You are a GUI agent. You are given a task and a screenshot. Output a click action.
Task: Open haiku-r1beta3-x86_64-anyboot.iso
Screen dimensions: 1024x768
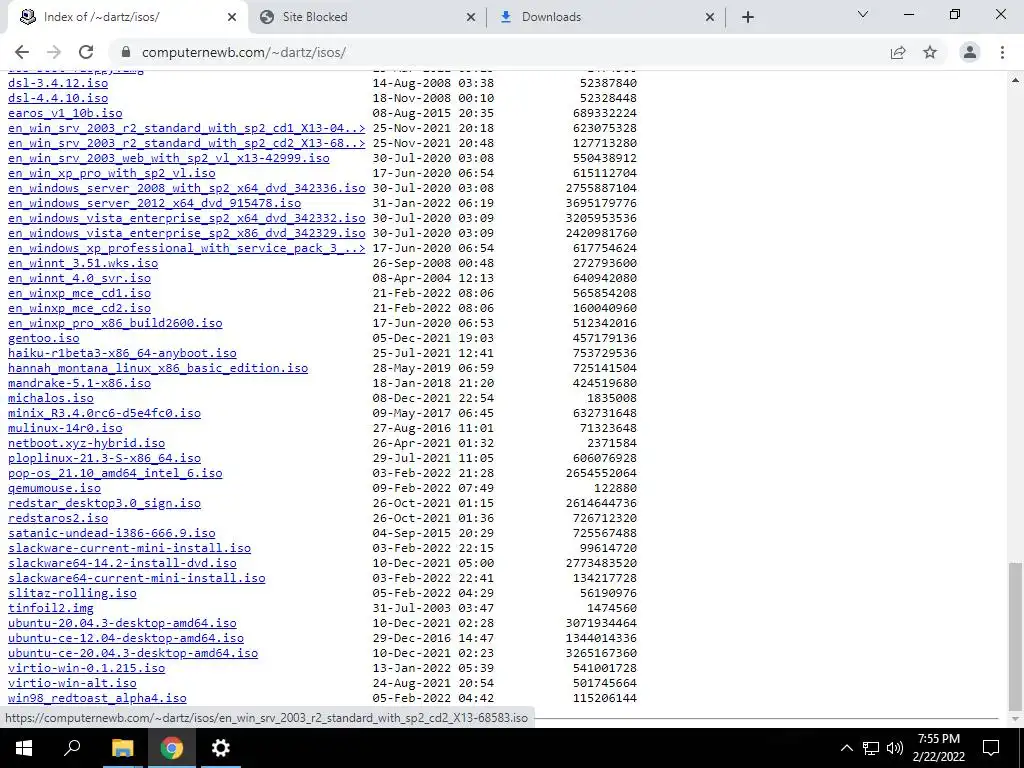[122, 353]
